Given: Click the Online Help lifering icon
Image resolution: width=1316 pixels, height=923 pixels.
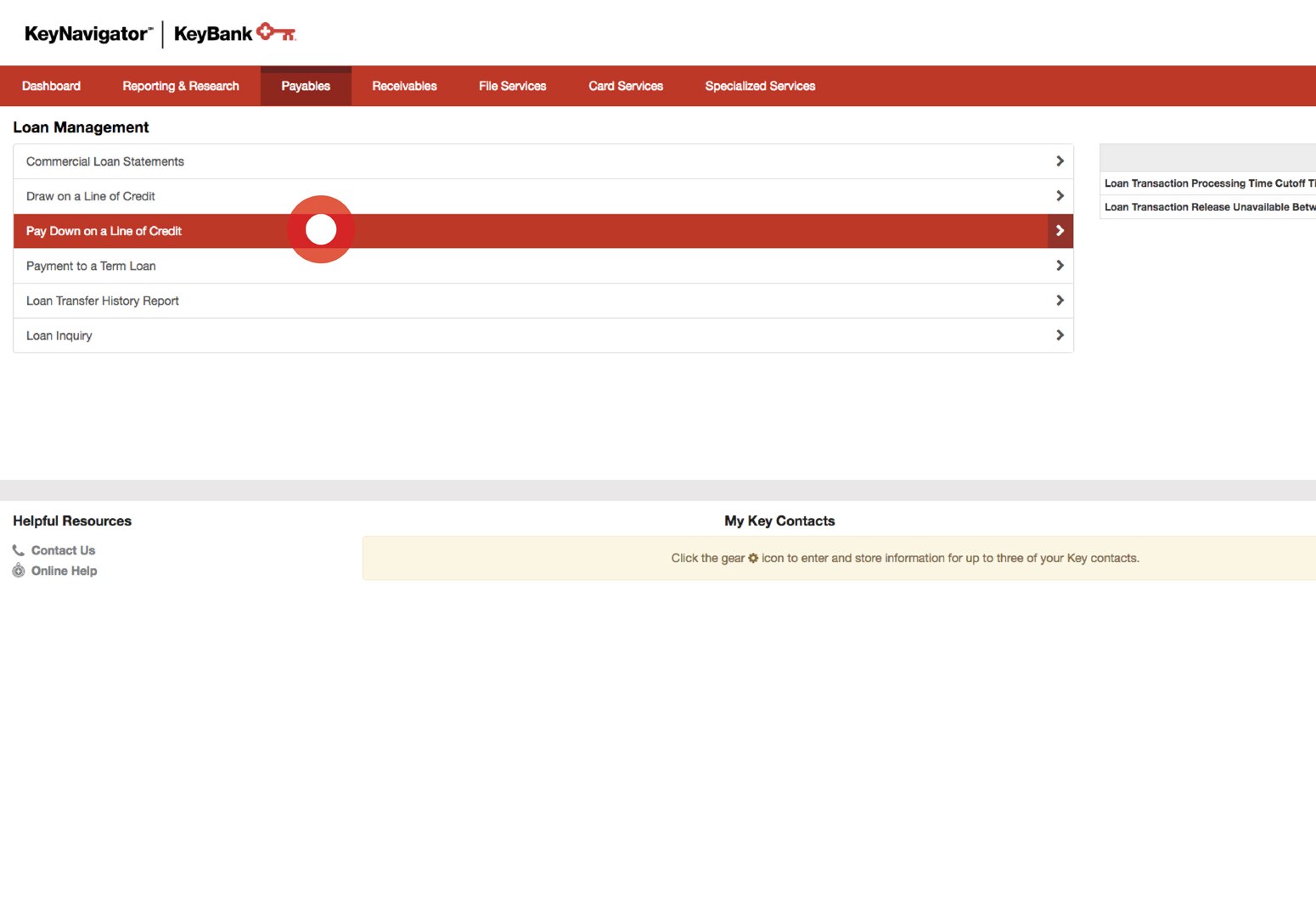Looking at the screenshot, I should (x=18, y=570).
